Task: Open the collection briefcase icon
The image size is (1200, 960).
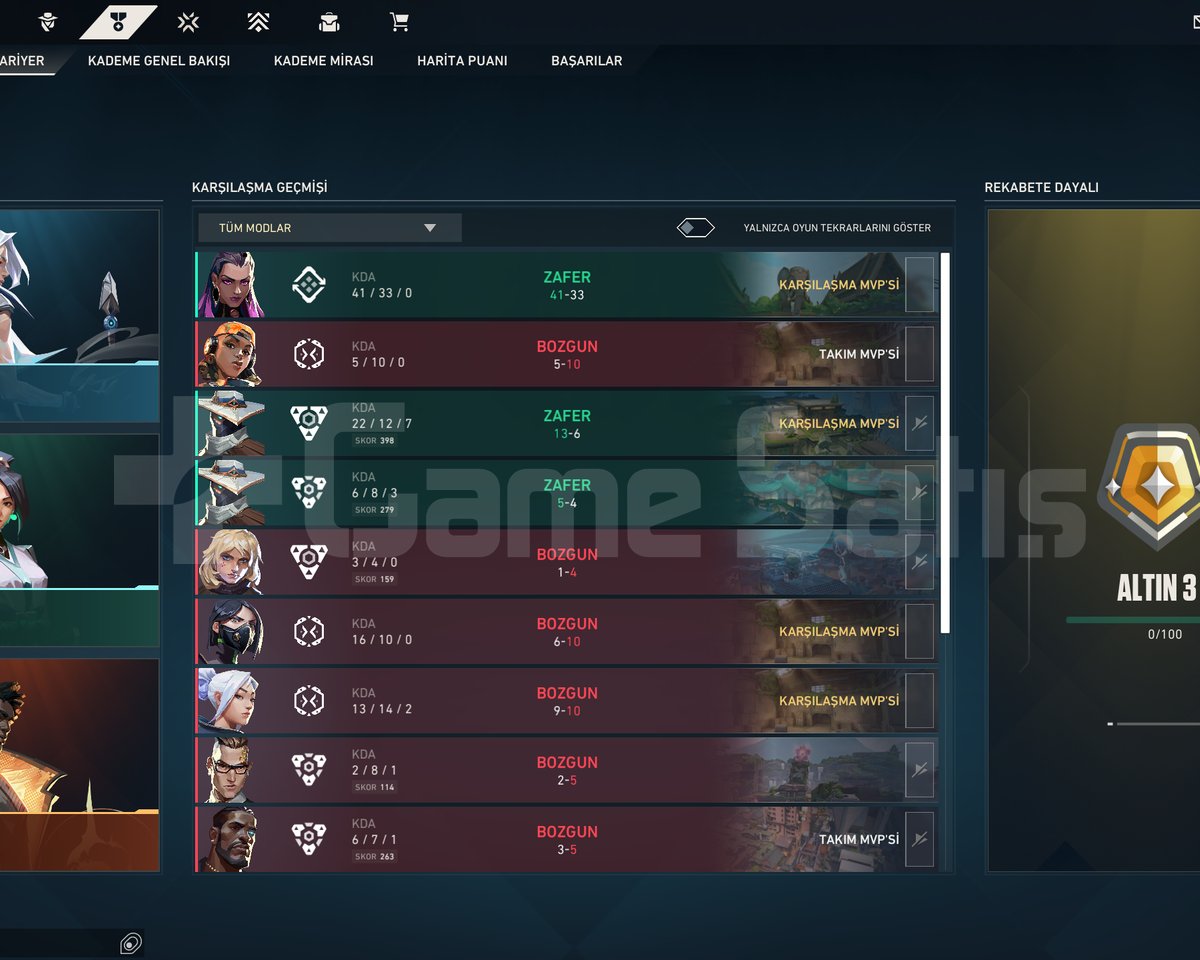Action: tap(328, 21)
